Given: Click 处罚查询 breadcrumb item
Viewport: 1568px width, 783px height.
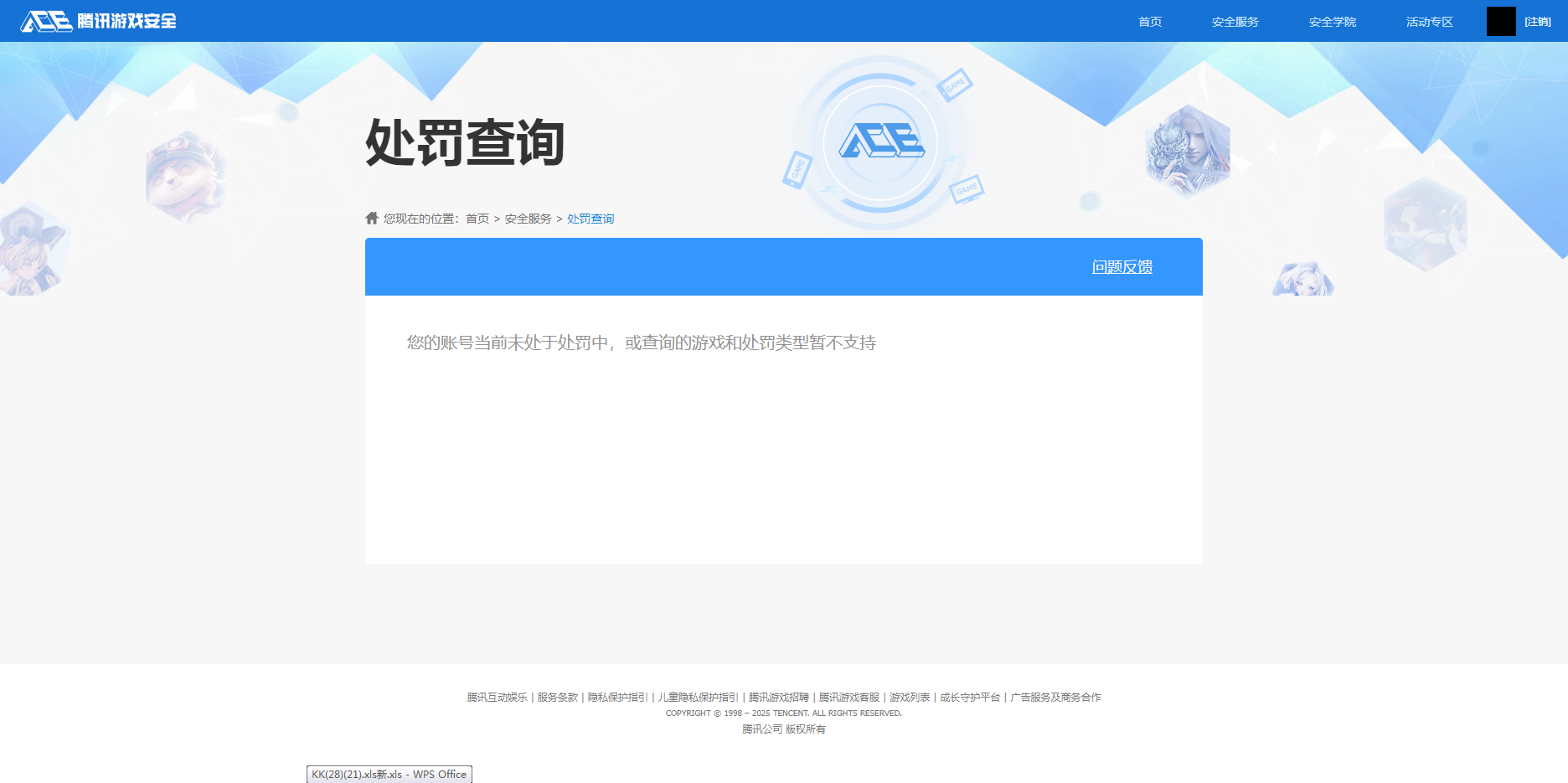Looking at the screenshot, I should coord(591,219).
